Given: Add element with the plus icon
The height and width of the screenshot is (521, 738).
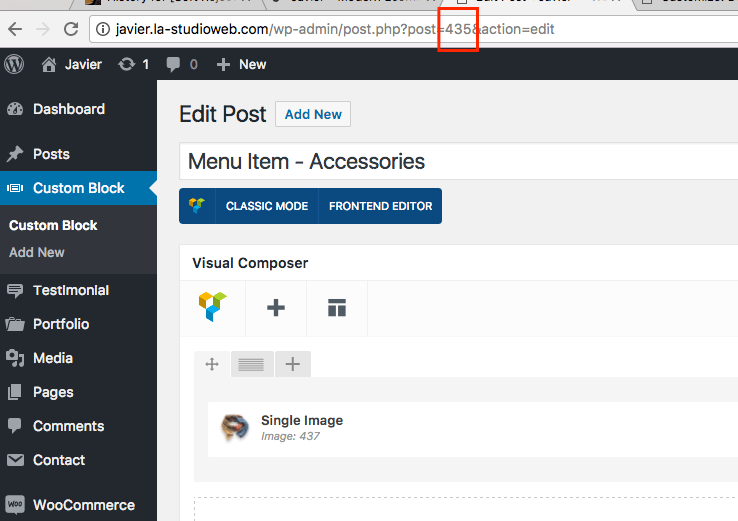Looking at the screenshot, I should pos(276,307).
